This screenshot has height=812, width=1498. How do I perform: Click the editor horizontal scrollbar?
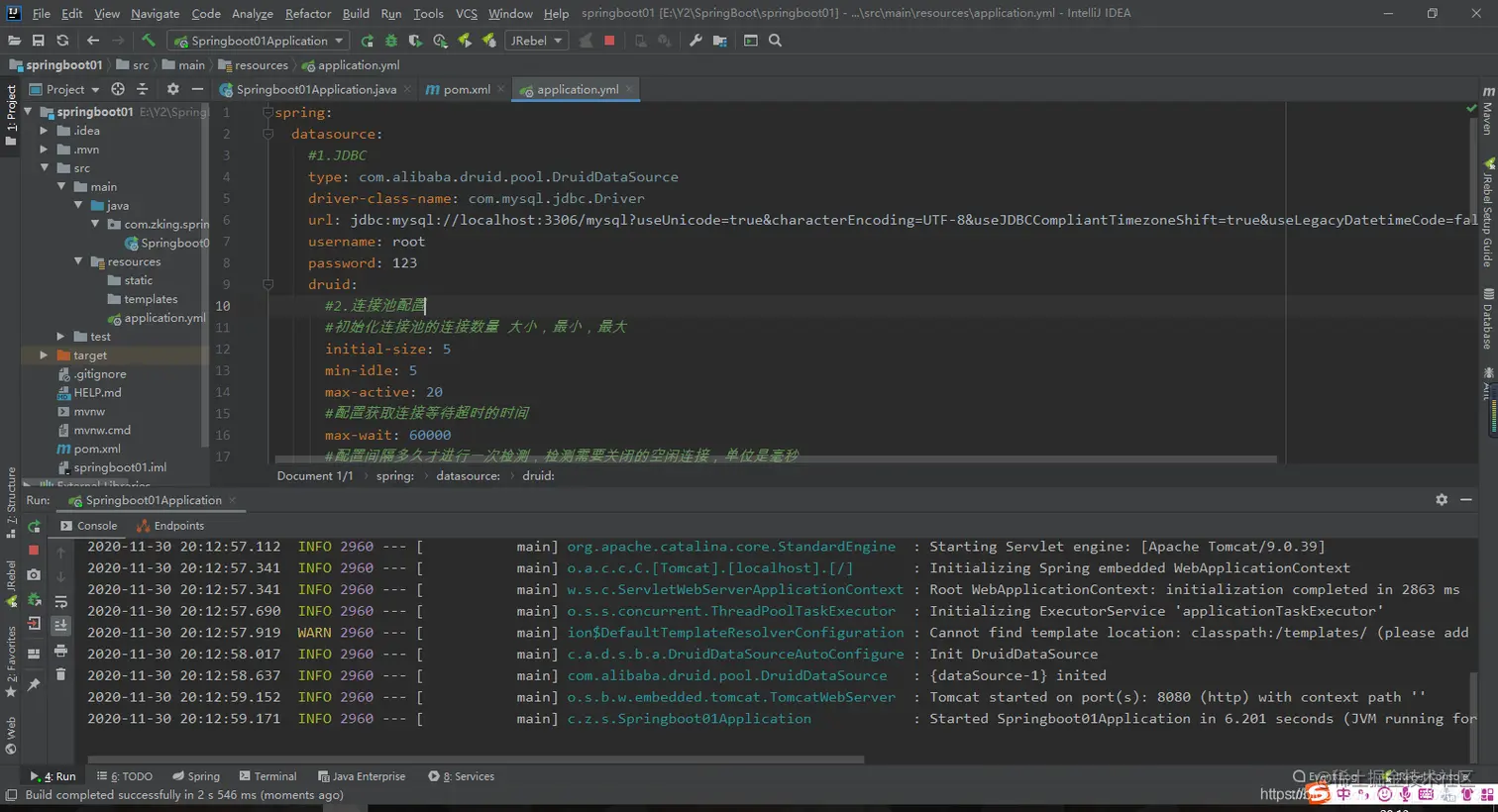point(773,459)
